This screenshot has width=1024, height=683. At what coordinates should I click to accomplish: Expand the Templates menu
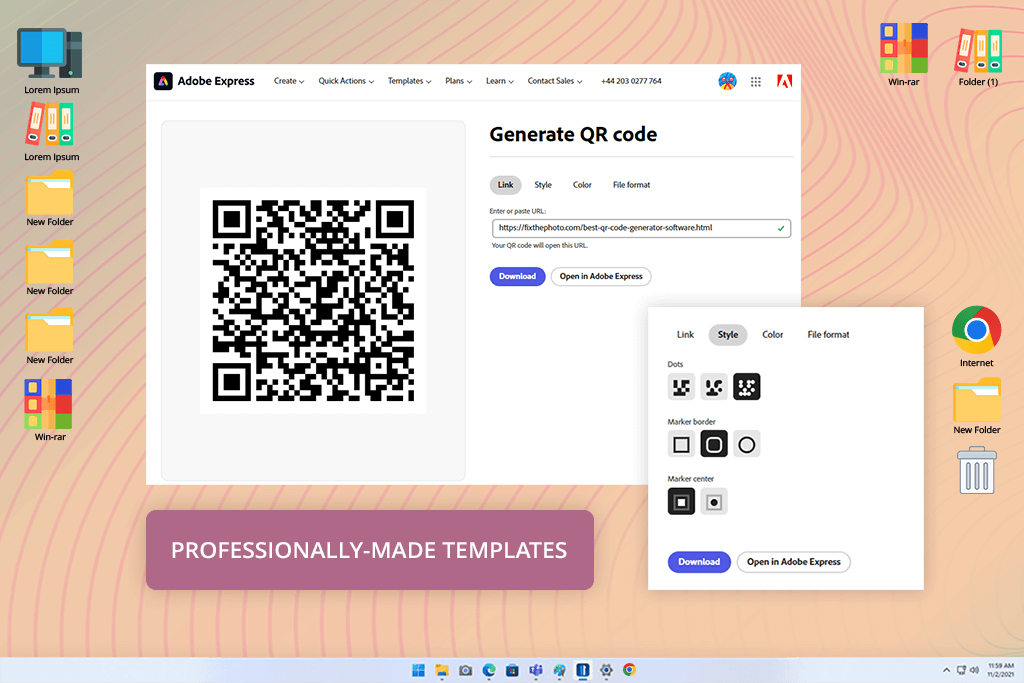409,81
